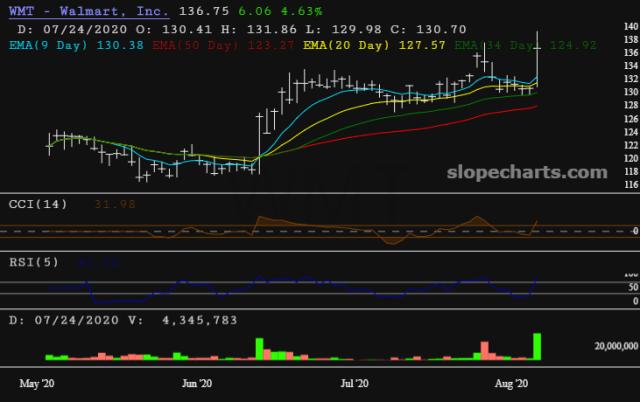Select the 140 price axis label
This screenshot has width=640, height=402.
pyautogui.click(x=631, y=26)
